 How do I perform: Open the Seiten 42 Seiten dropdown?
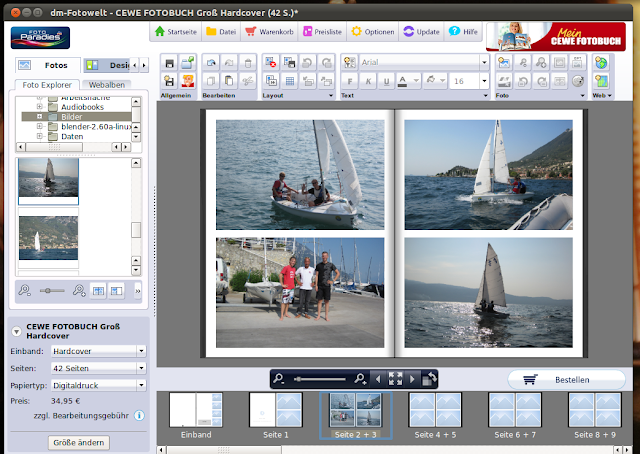pos(141,368)
